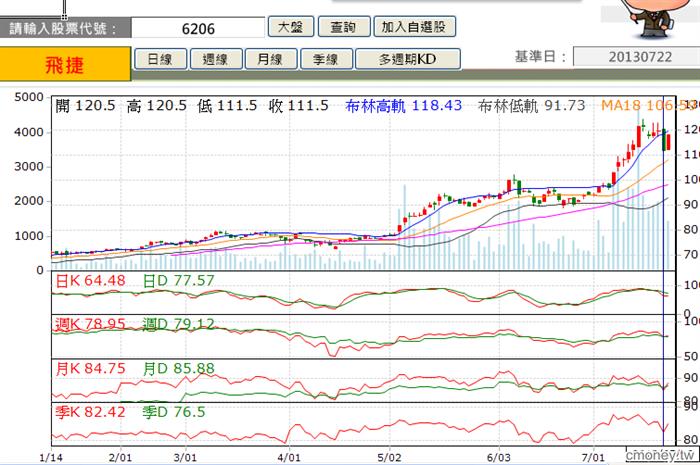Open the 季線 quarterly chart tab

326,59
